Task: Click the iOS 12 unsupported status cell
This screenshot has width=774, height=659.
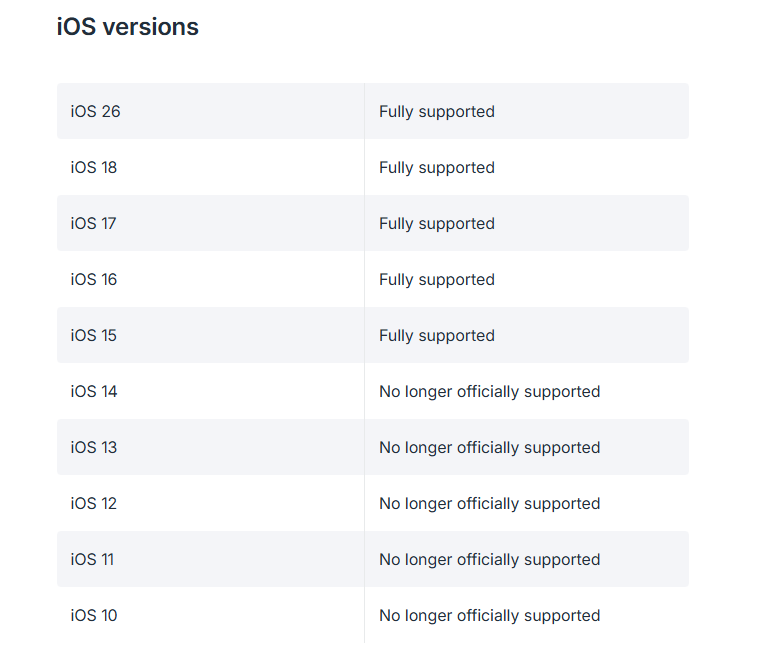Action: 489,503
